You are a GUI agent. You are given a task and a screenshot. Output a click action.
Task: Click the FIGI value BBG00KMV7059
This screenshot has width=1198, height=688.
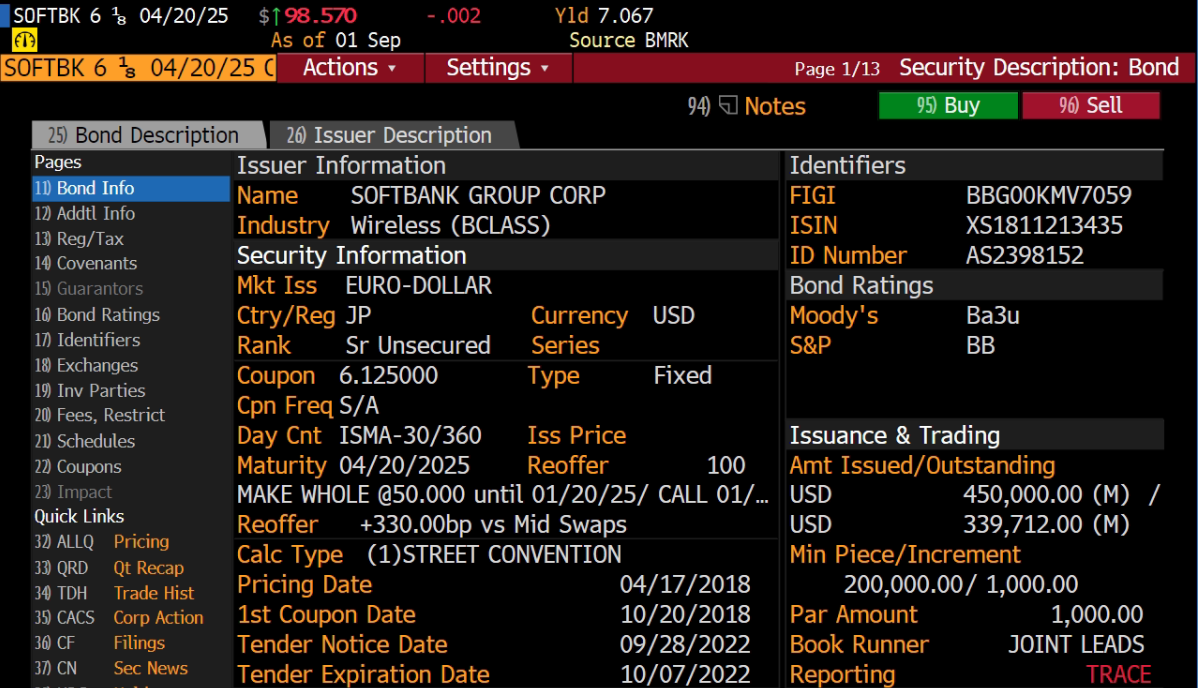tap(1048, 196)
